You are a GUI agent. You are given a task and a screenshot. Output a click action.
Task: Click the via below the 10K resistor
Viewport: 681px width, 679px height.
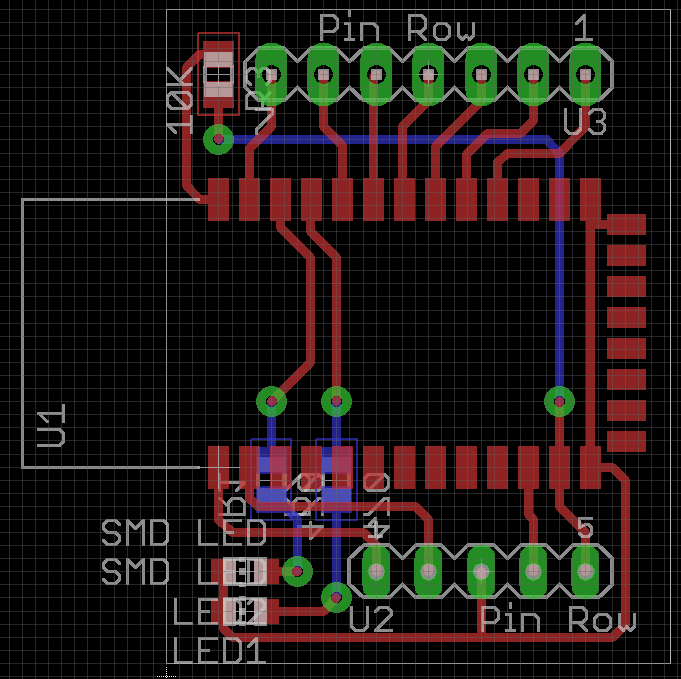point(218,138)
